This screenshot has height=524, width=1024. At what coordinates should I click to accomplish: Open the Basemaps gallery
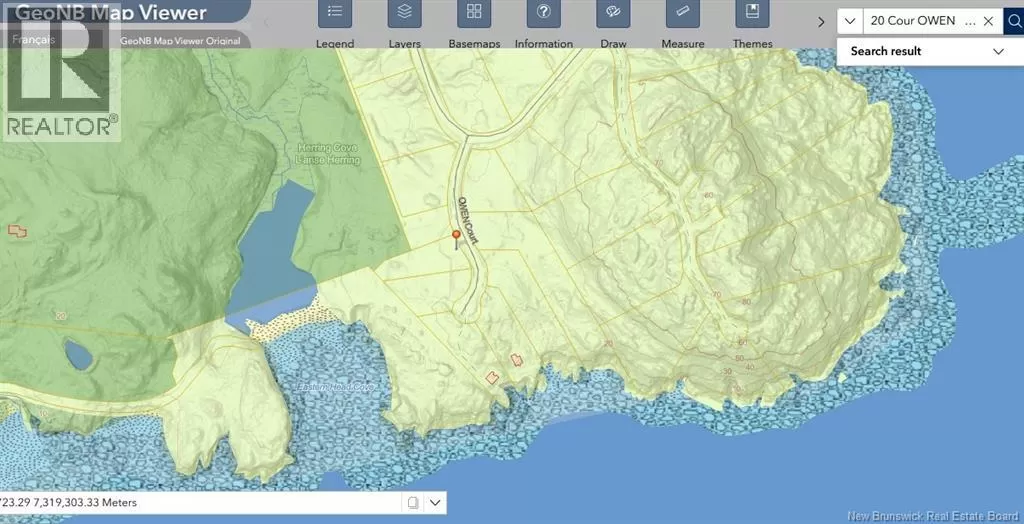[474, 14]
